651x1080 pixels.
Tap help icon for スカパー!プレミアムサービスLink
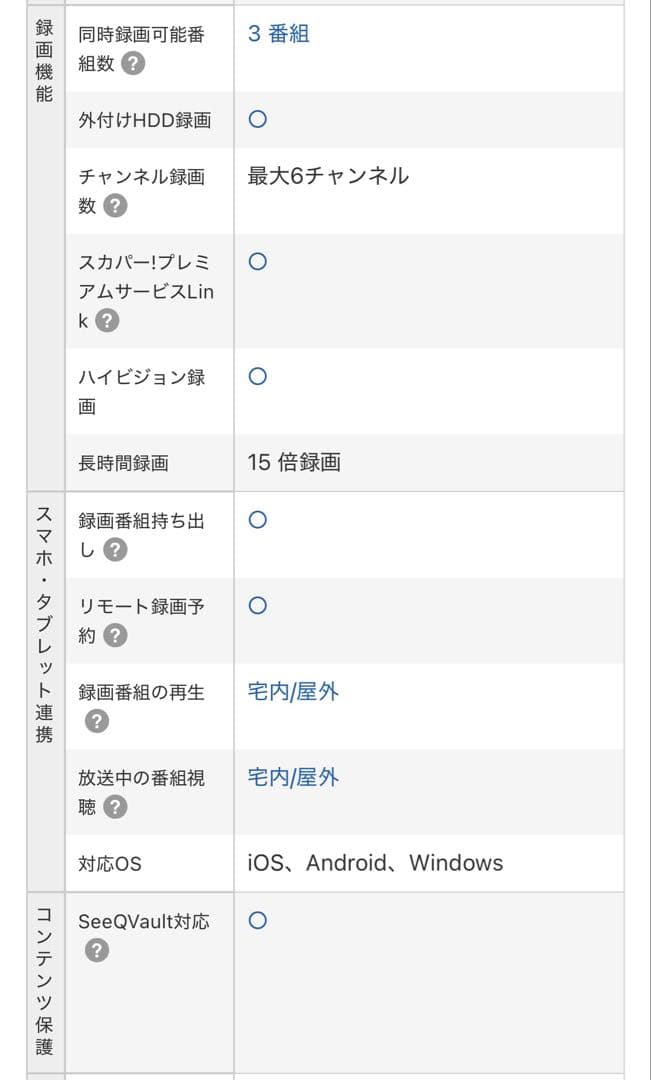pyautogui.click(x=108, y=321)
